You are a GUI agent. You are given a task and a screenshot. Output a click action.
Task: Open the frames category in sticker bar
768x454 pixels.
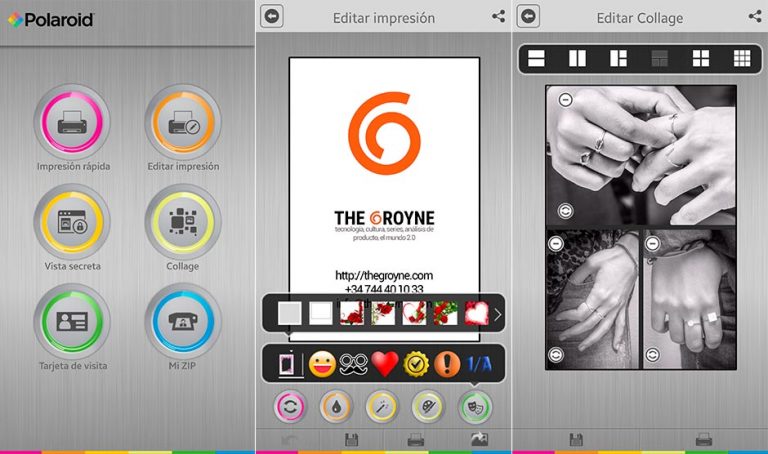coord(288,365)
